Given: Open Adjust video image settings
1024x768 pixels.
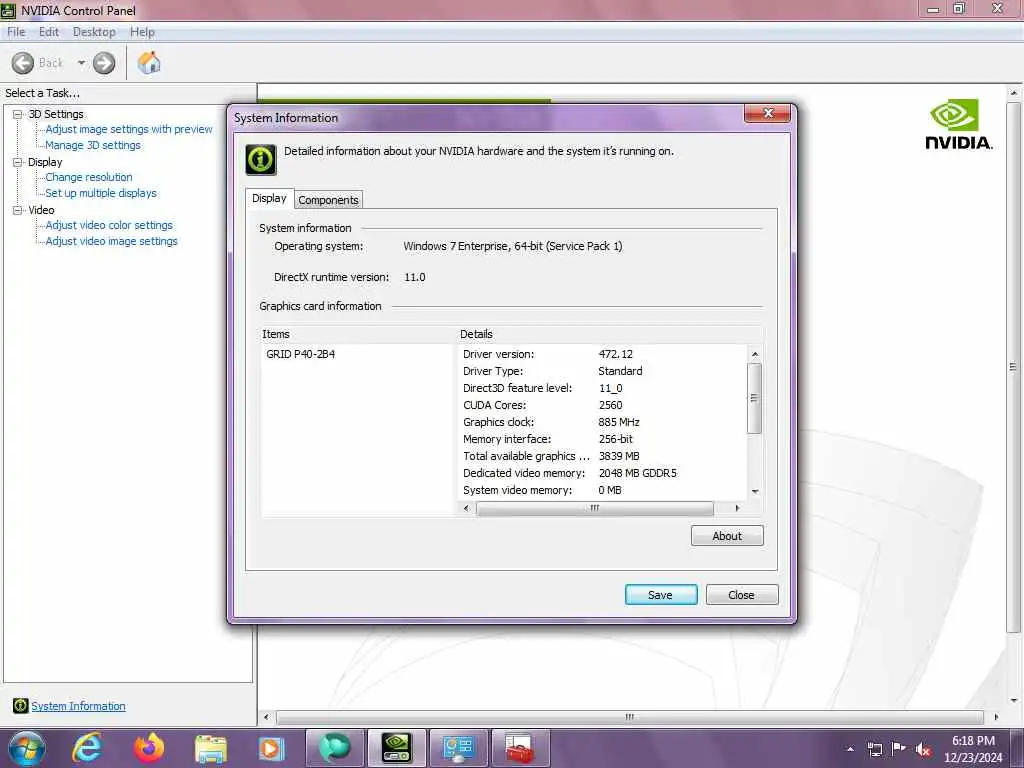Looking at the screenshot, I should coord(111,241).
